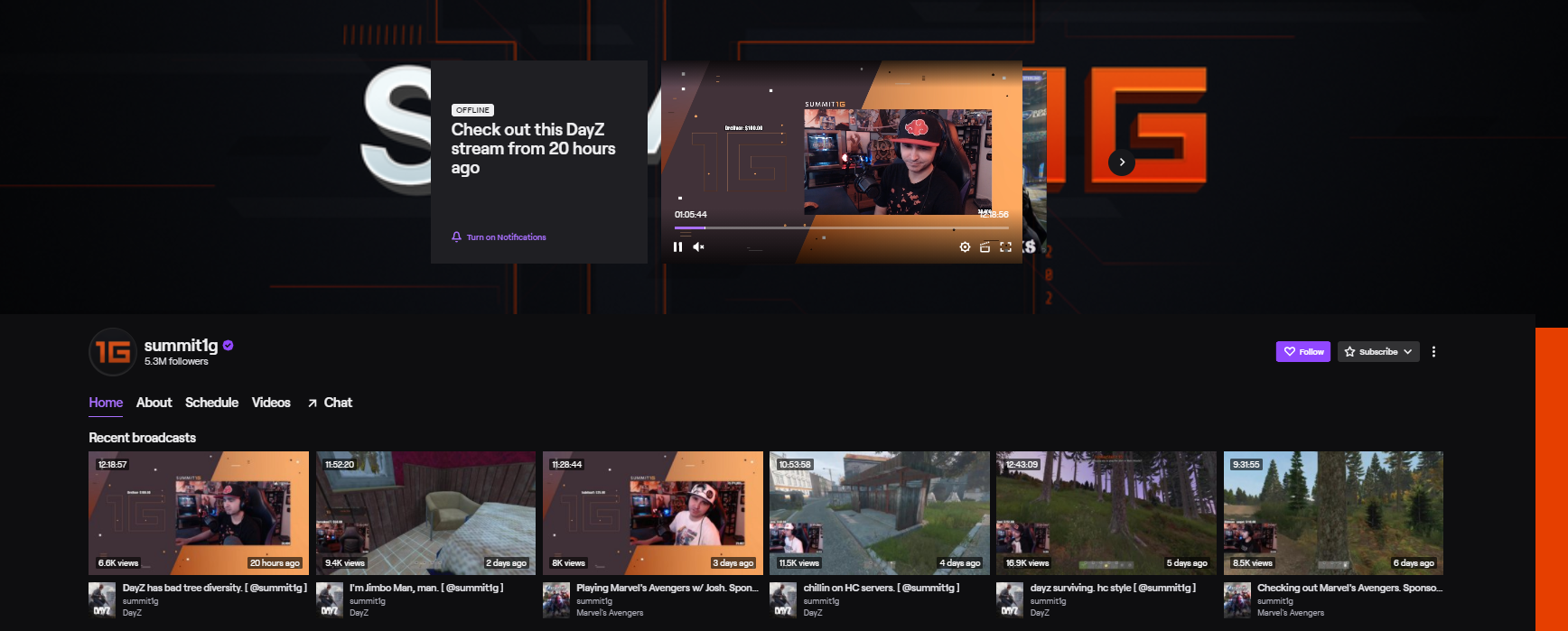Click verified badge next to summit1g

pos(229,345)
